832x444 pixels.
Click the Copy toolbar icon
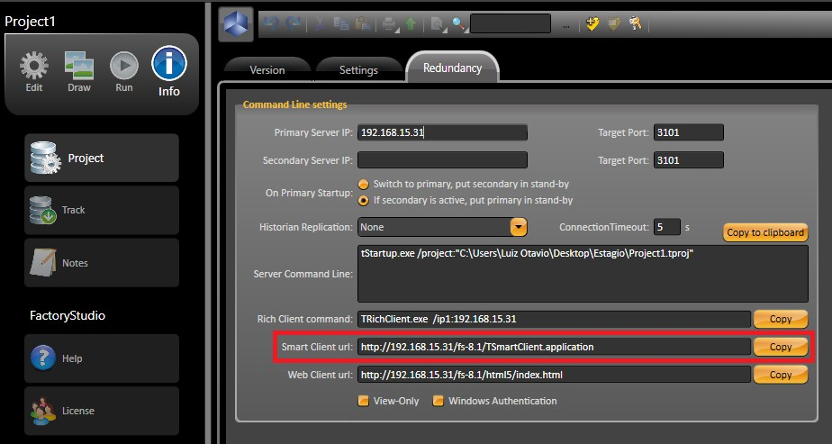click(x=341, y=24)
